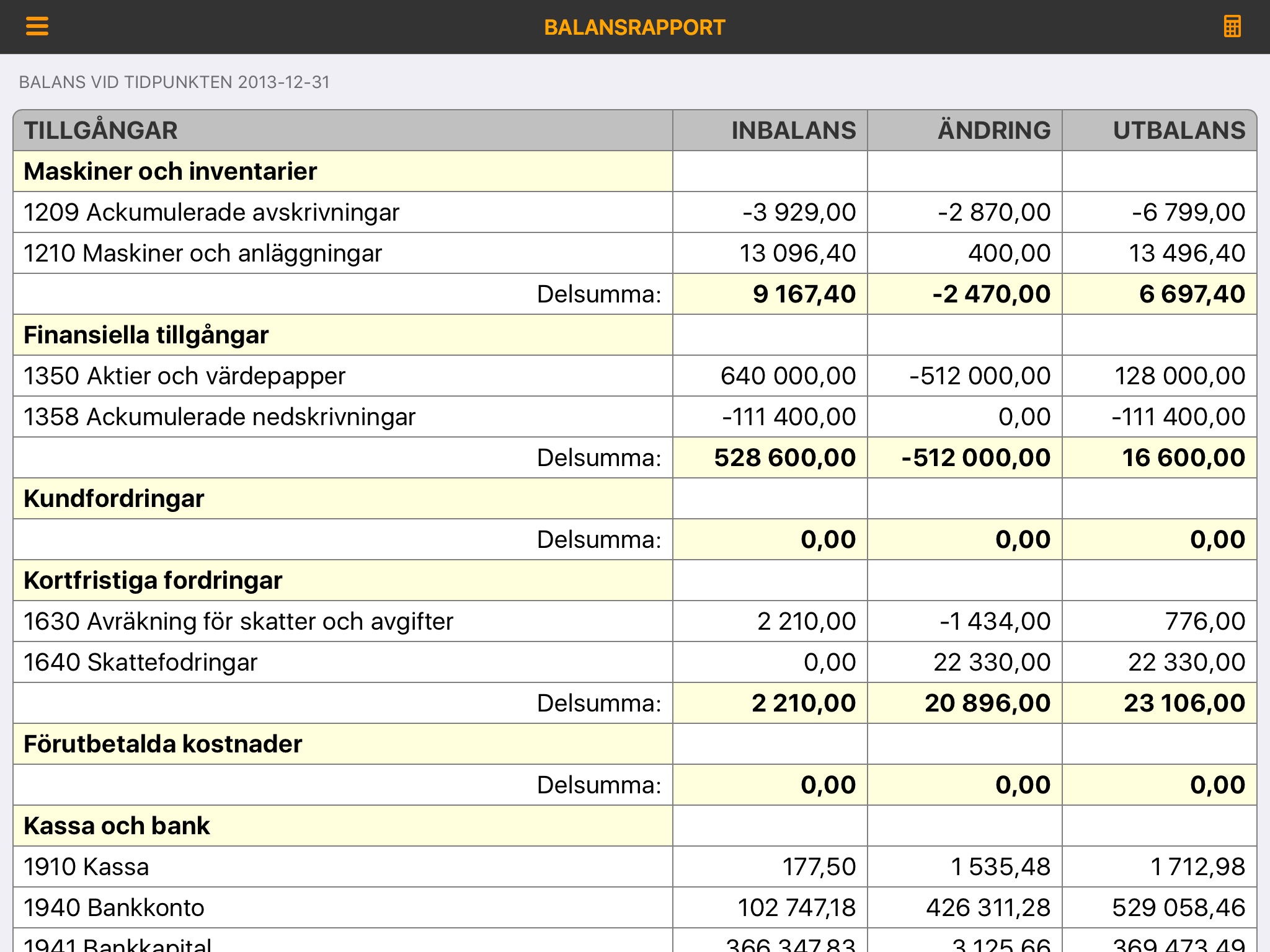Tap subtotal 9 167,40
Screen dimensions: 1270x952
(x=804, y=294)
